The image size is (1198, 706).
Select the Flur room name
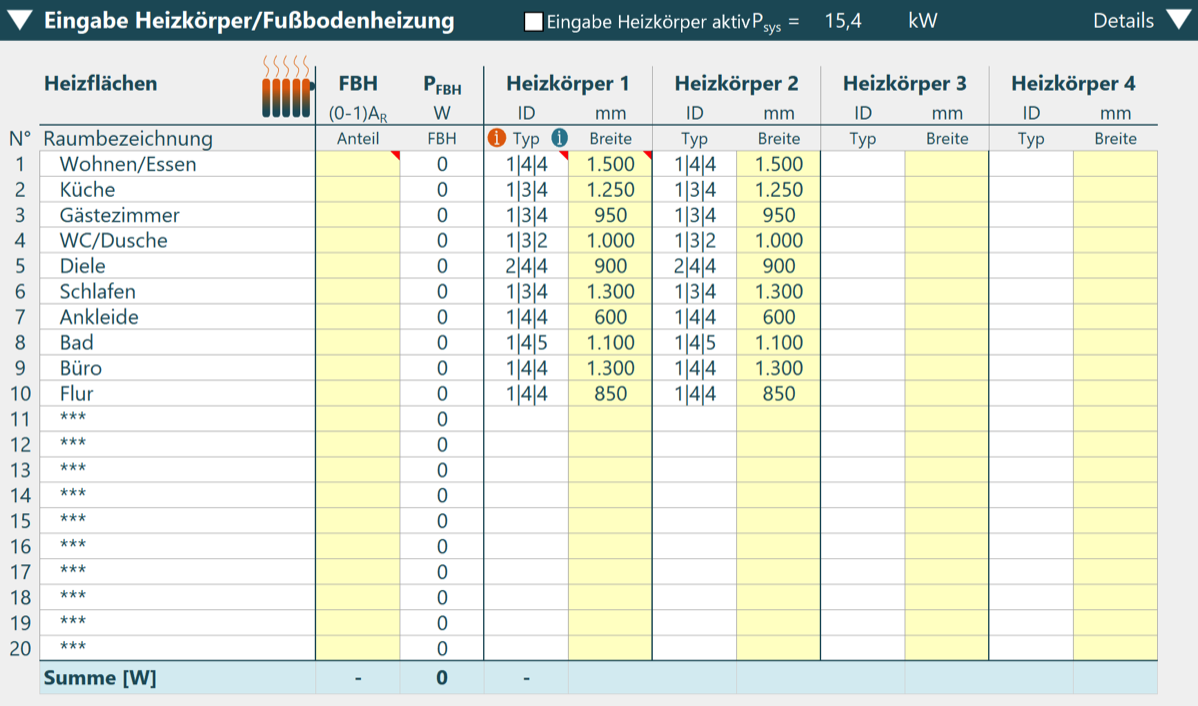(x=76, y=393)
